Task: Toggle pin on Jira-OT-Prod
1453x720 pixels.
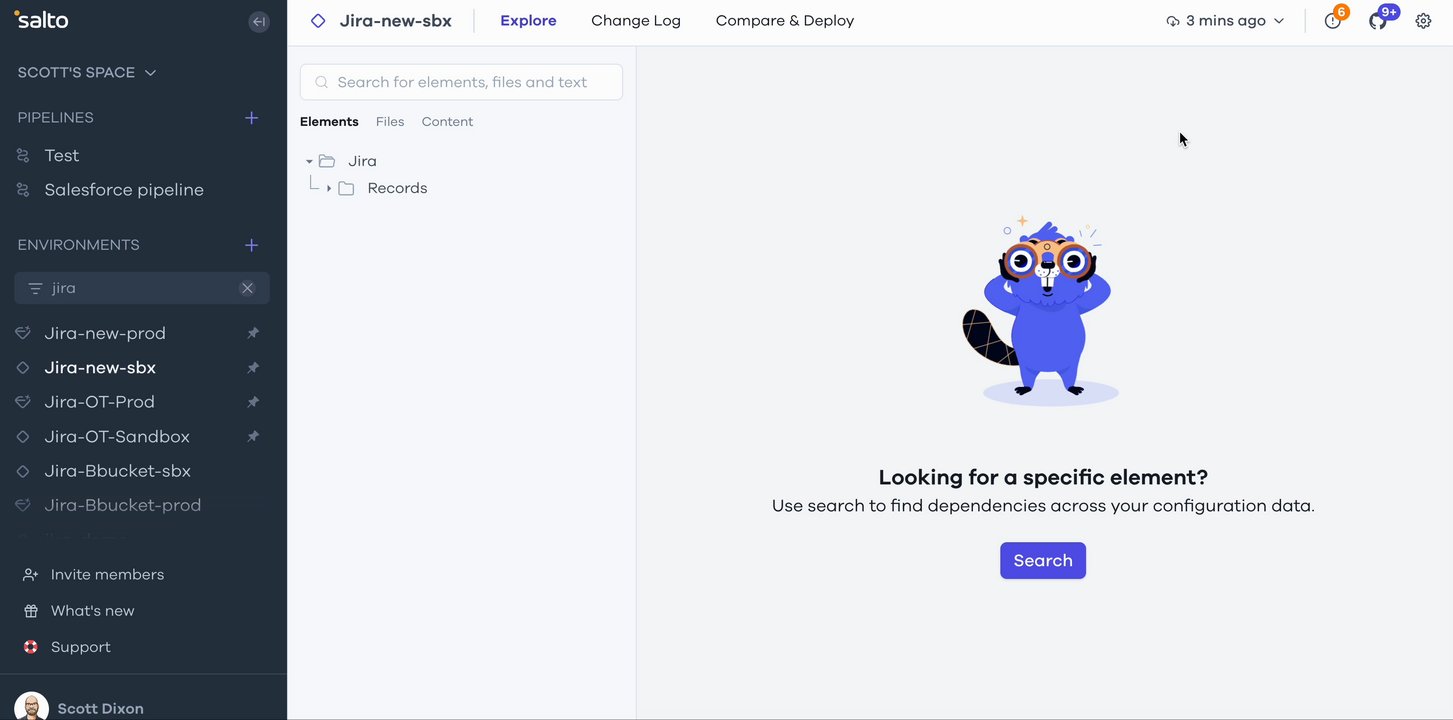Action: [253, 402]
